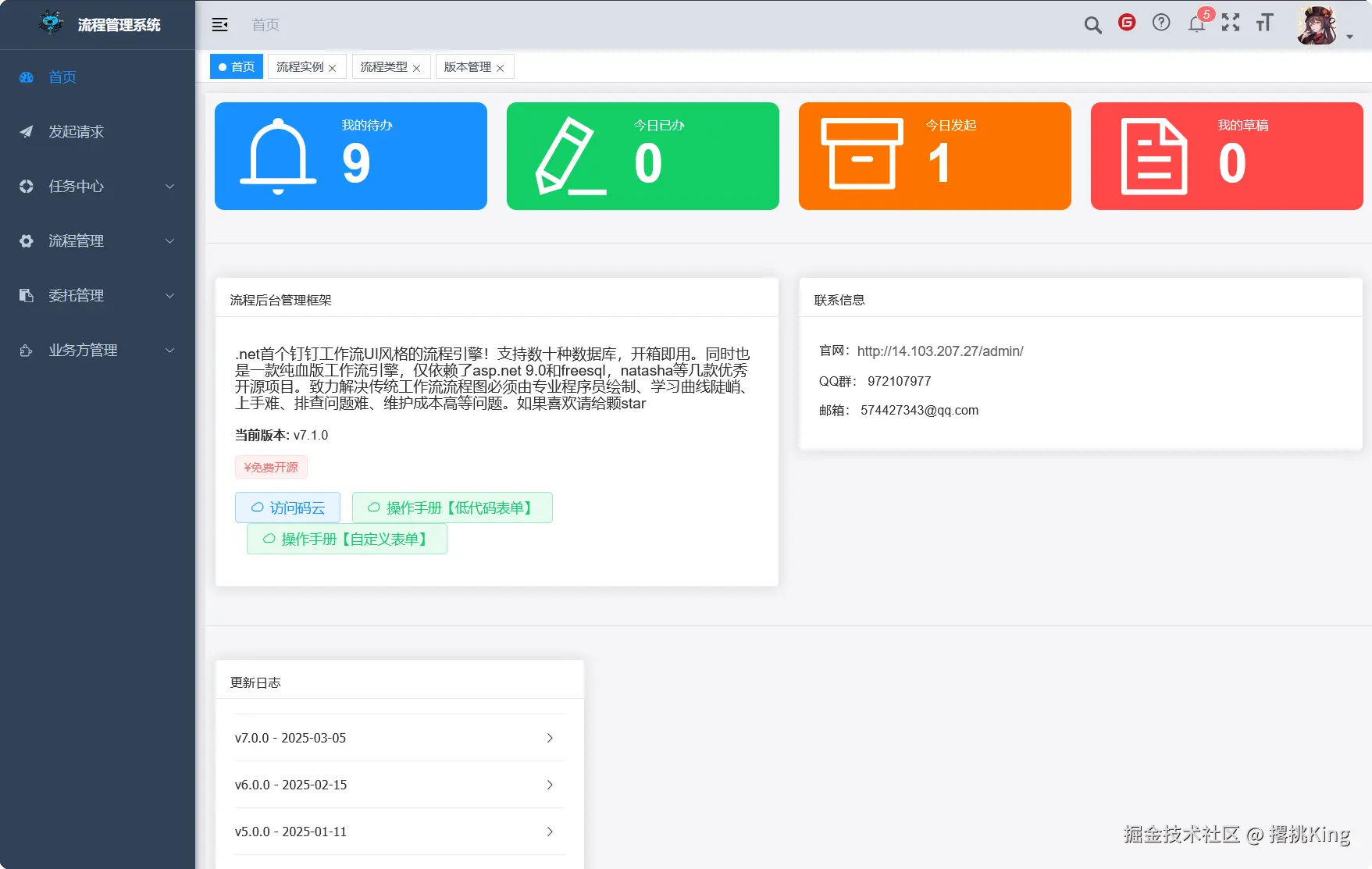1372x869 pixels.
Task: Expand the v6.0.0 - 2025-02-15 changelog chevron
Action: pyautogui.click(x=550, y=785)
